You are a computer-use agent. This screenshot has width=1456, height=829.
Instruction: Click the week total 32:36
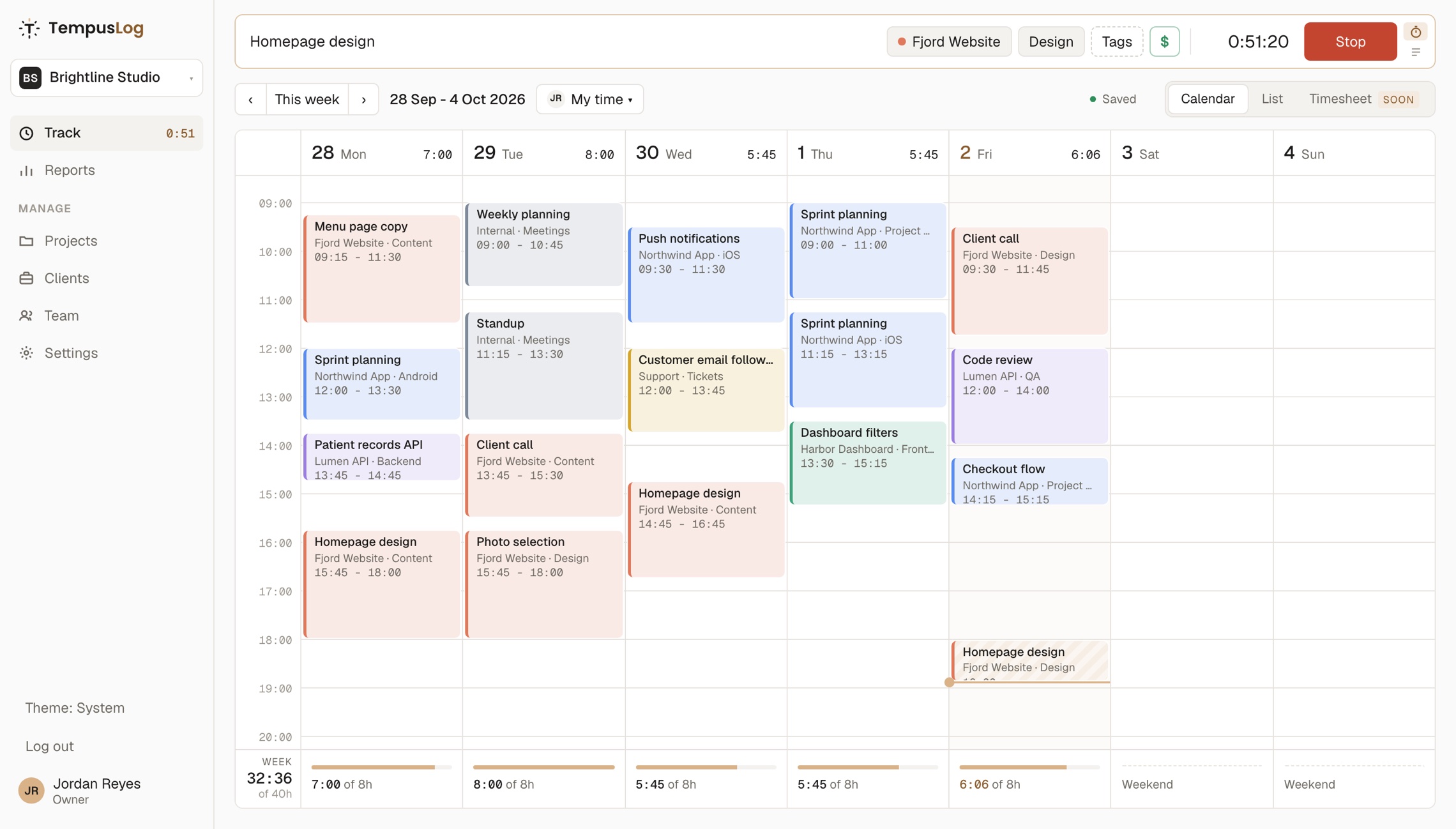click(x=269, y=779)
